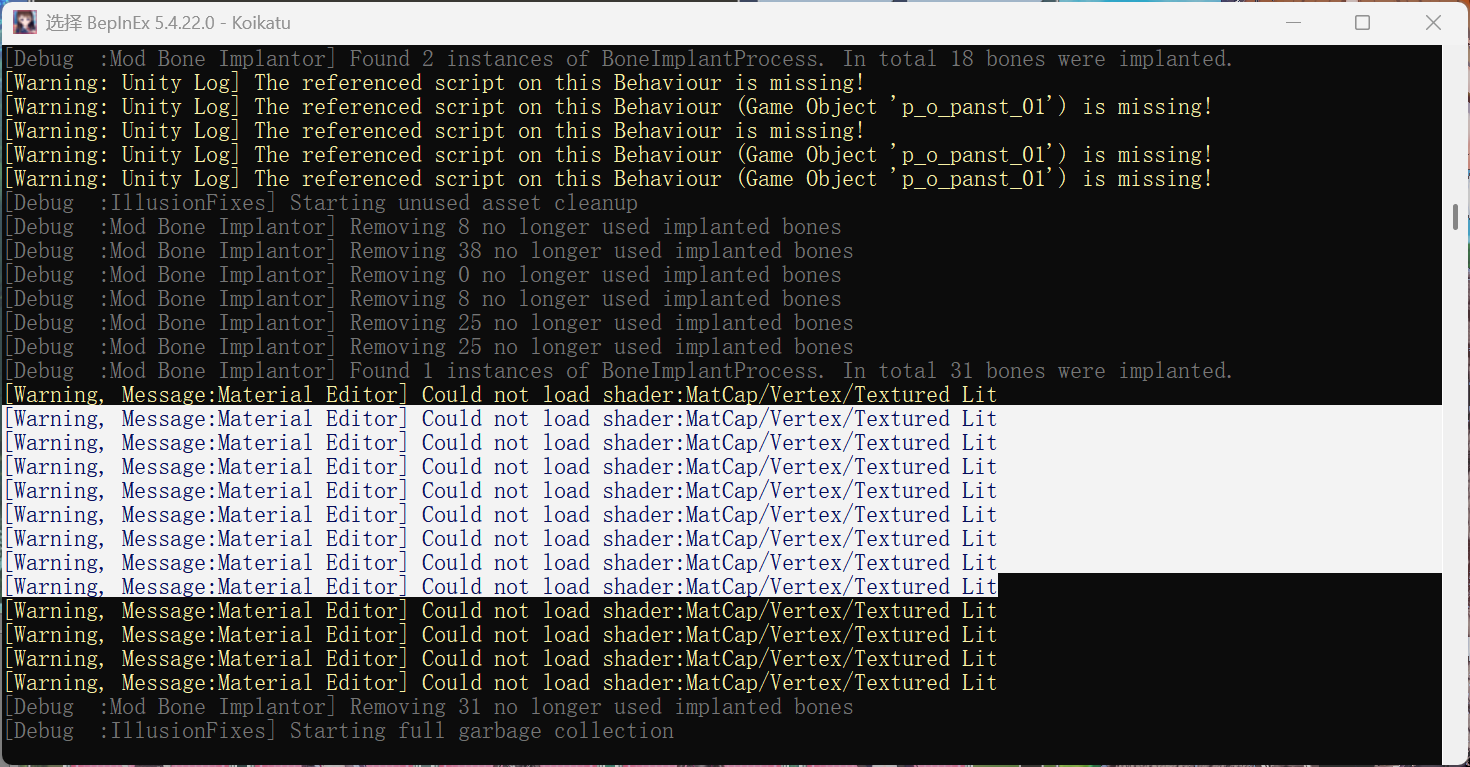Click the topmost Unity Log warning line
This screenshot has width=1470, height=767.
point(558,83)
